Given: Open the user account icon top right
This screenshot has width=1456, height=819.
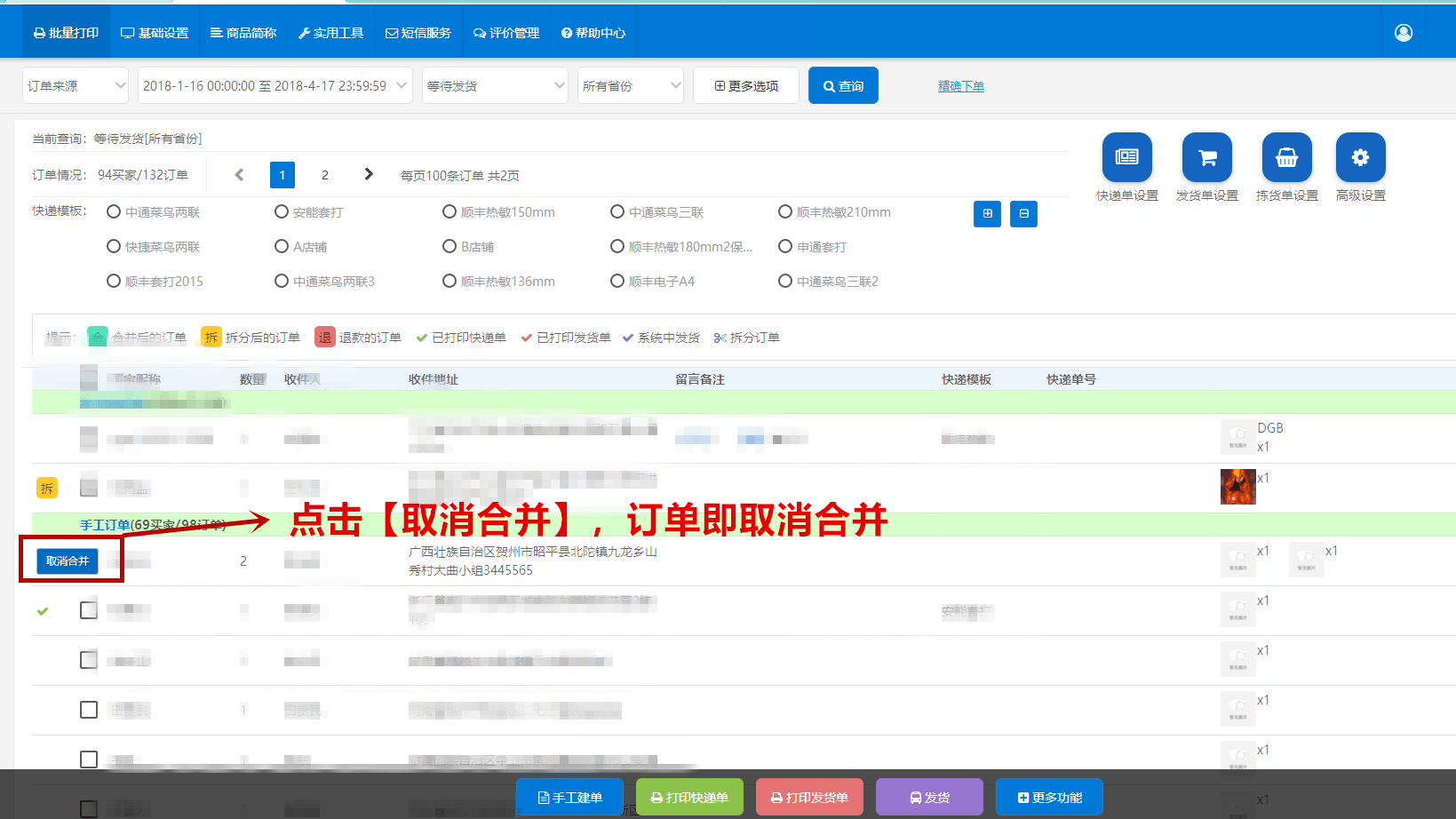Looking at the screenshot, I should tap(1404, 32).
